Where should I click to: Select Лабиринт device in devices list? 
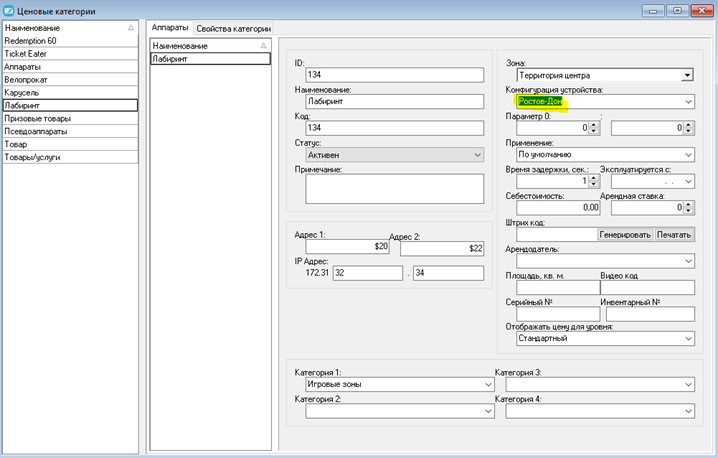211,59
